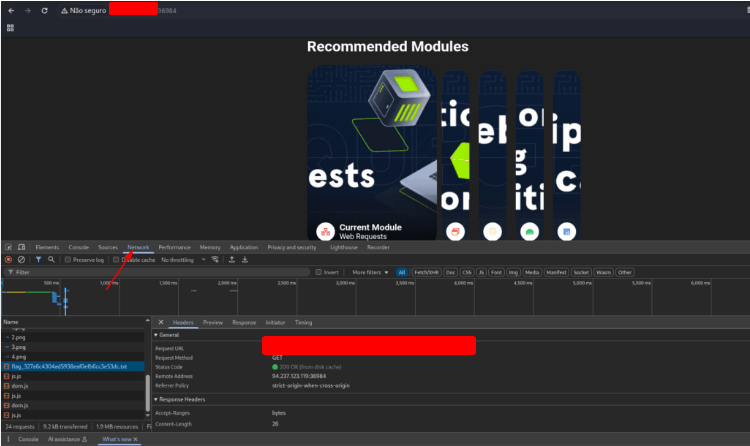Click the network filter funnel icon
The image size is (750, 446).
pos(38,259)
